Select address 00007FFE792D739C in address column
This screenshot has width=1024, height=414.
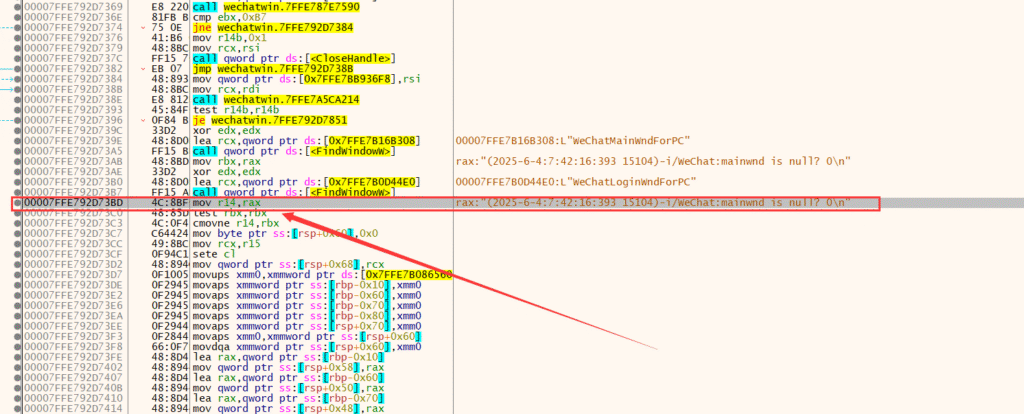72,130
